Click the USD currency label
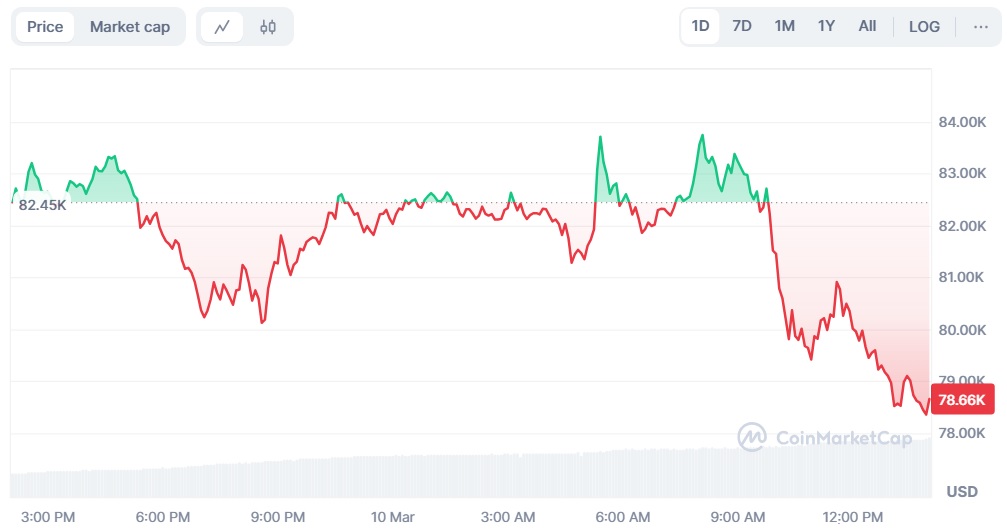Viewport: 1007px width, 531px height. pos(962,491)
